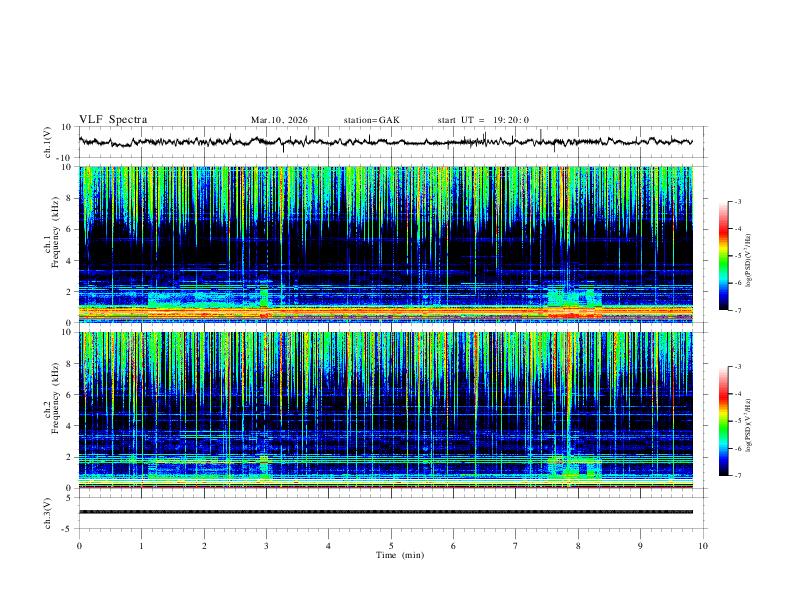Click time axis tick label "0"
Image resolution: width=792 pixels, height=612 pixels.
coord(79,546)
